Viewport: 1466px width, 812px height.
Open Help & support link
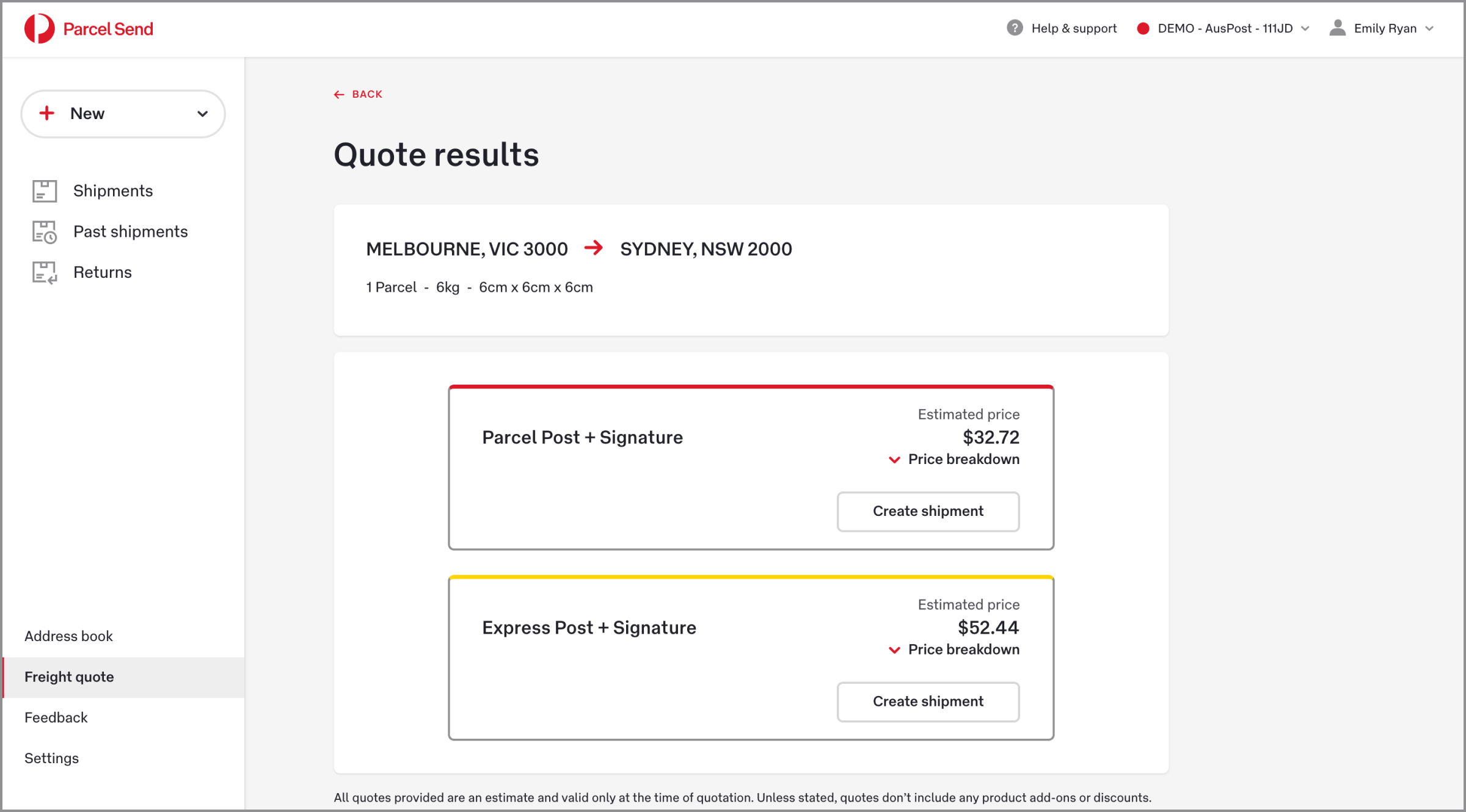(1074, 29)
